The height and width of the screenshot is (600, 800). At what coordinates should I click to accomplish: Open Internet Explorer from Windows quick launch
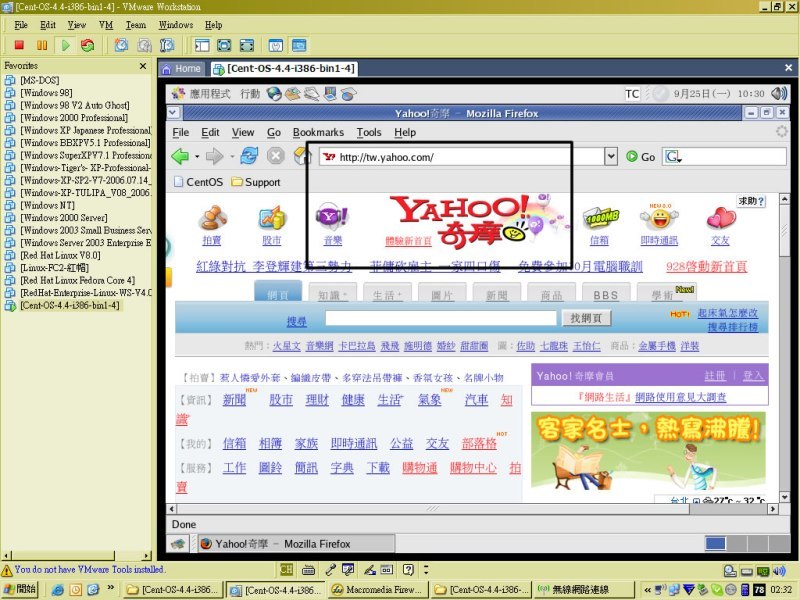(58, 590)
